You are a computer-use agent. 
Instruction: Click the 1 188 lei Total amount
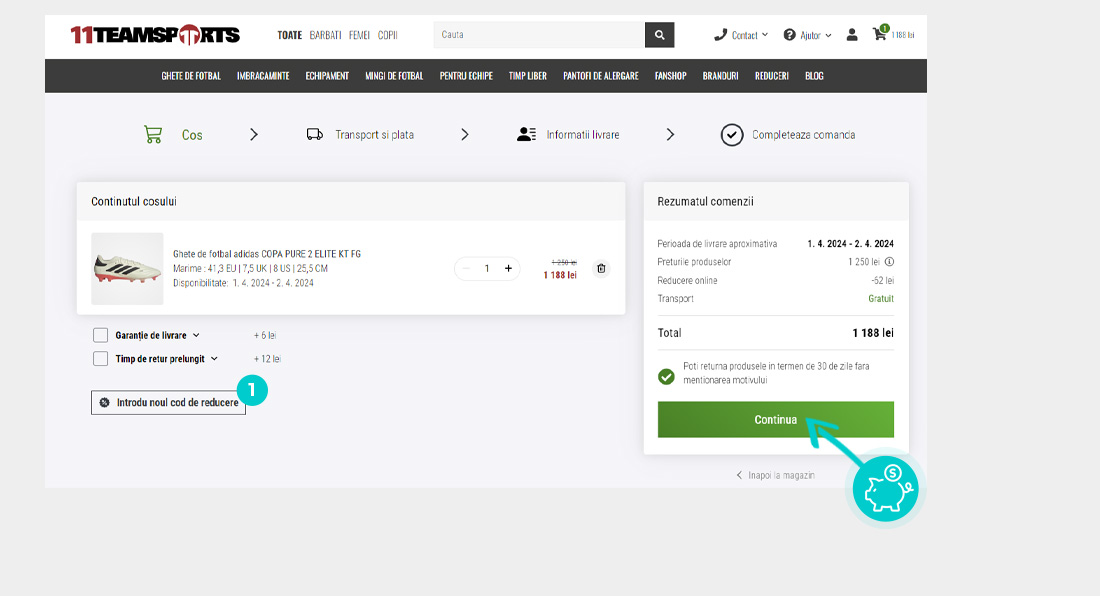click(873, 333)
